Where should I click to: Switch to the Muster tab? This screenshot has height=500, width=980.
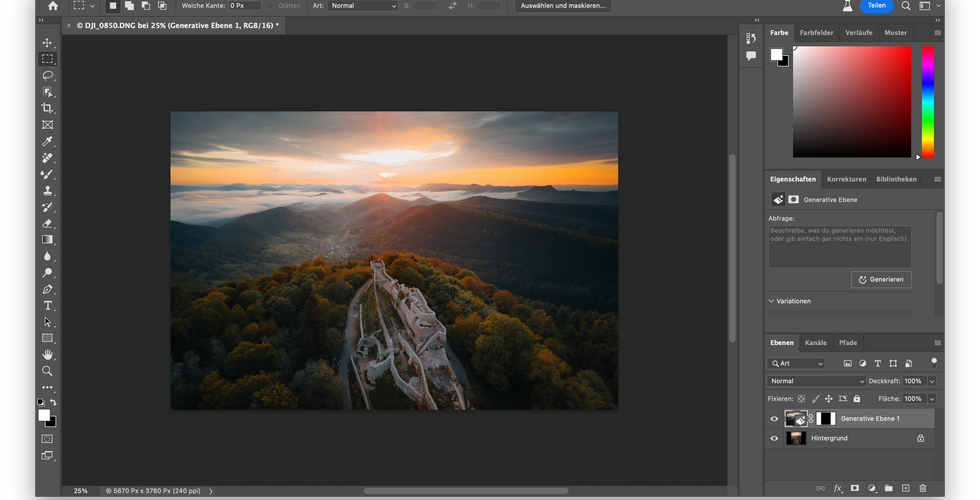895,32
